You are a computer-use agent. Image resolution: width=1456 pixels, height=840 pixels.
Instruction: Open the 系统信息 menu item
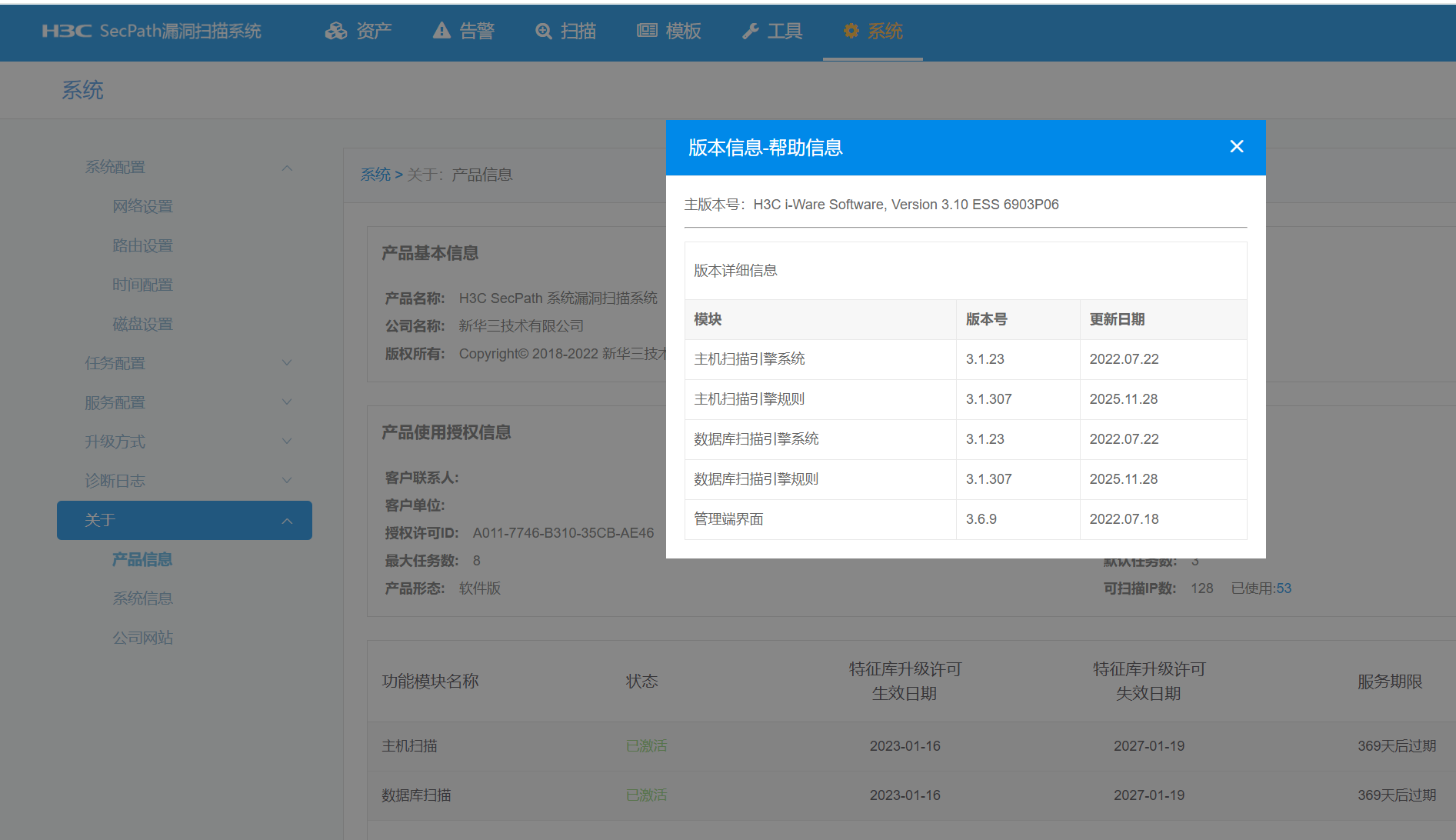(x=142, y=598)
